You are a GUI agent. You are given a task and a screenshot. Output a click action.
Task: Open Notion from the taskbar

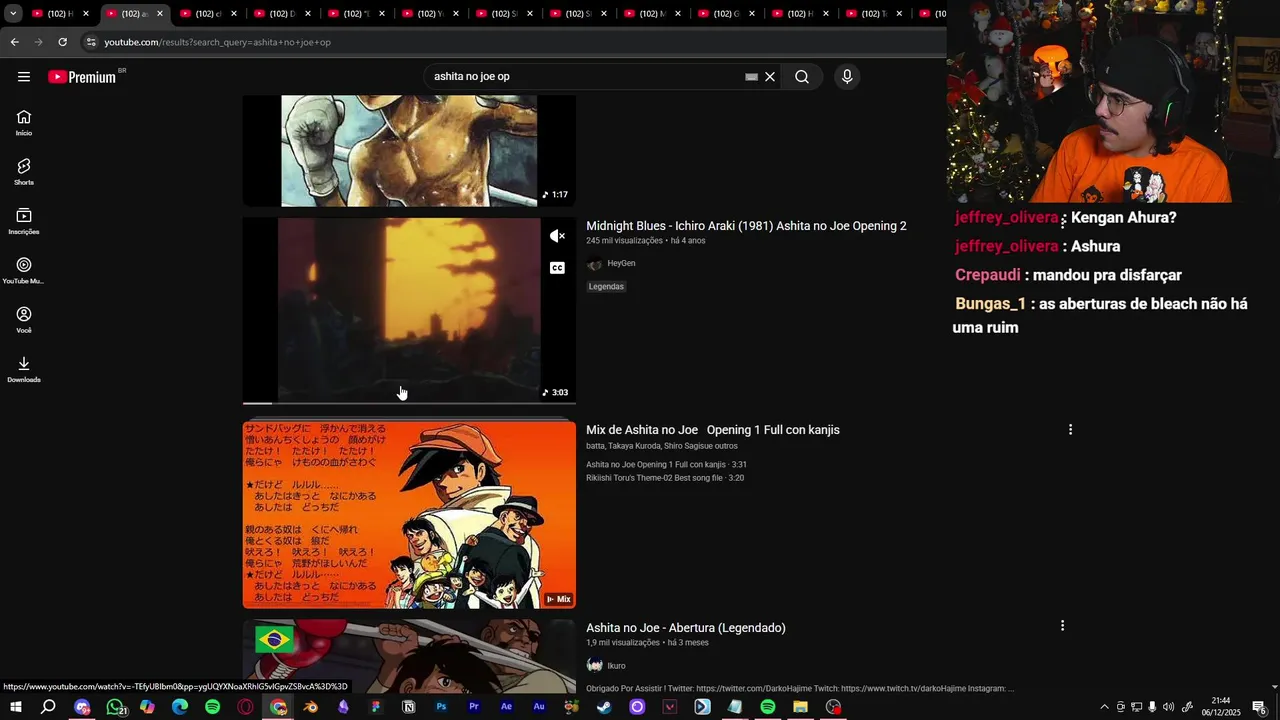point(409,707)
